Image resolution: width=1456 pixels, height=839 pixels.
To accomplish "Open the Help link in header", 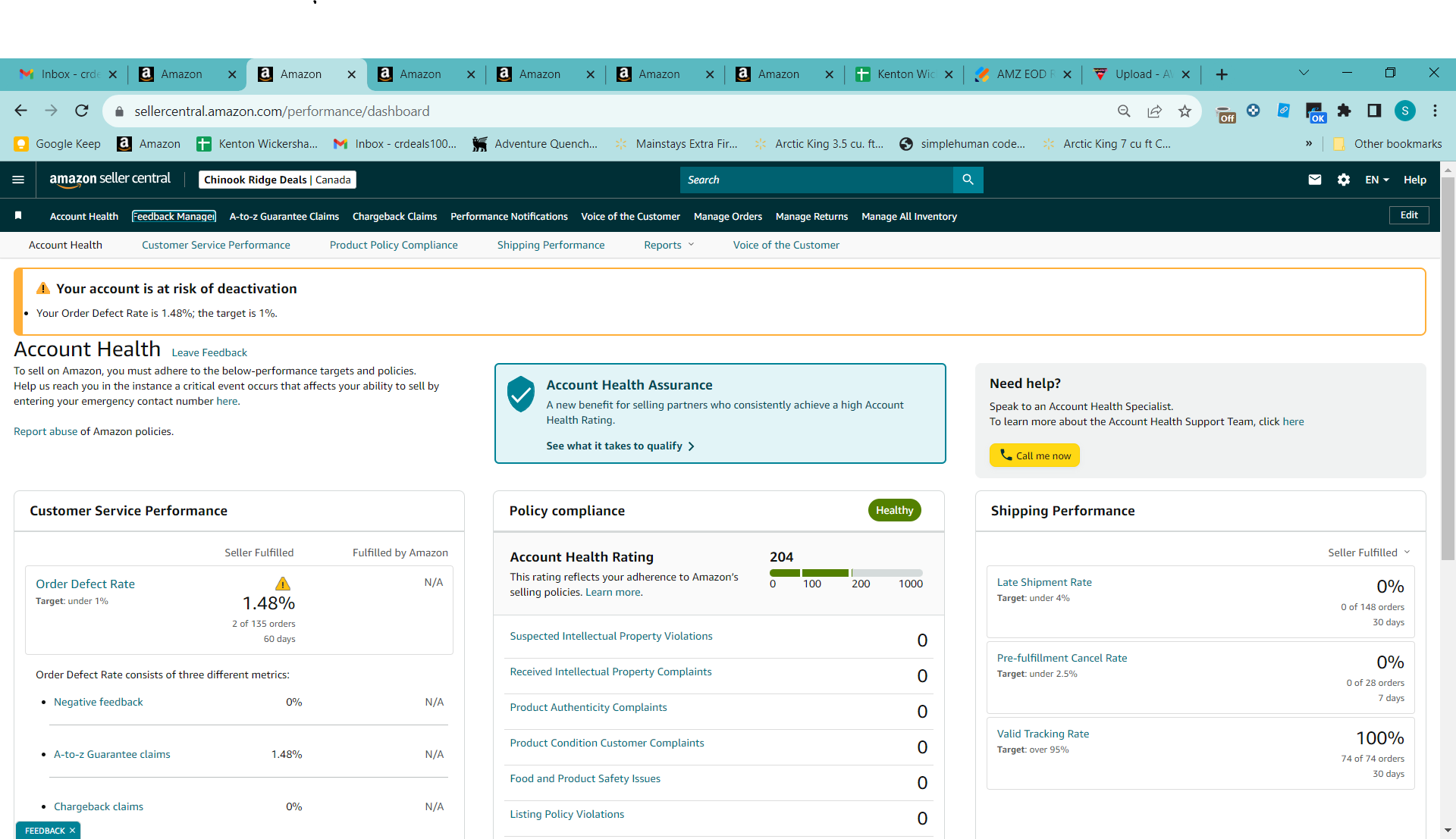I will (x=1415, y=180).
